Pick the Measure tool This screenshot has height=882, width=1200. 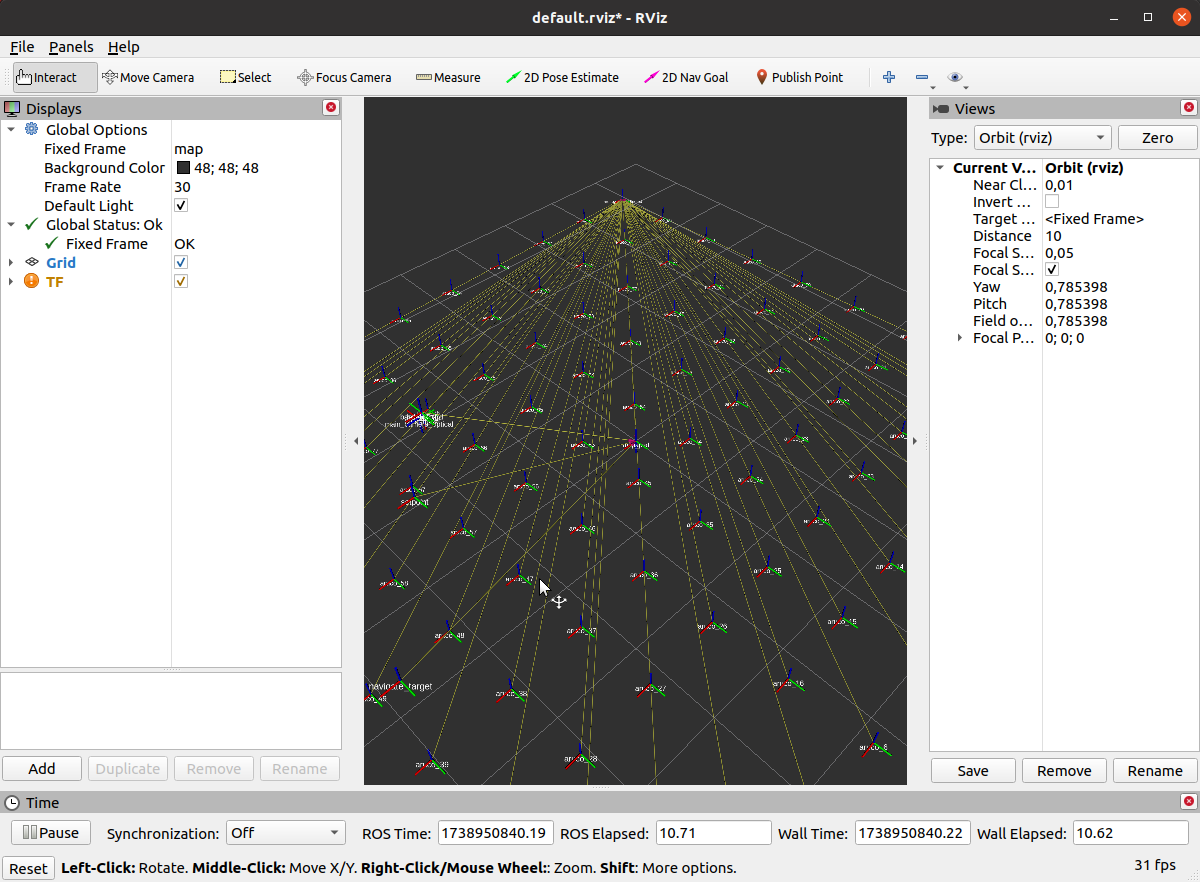[x=448, y=77]
